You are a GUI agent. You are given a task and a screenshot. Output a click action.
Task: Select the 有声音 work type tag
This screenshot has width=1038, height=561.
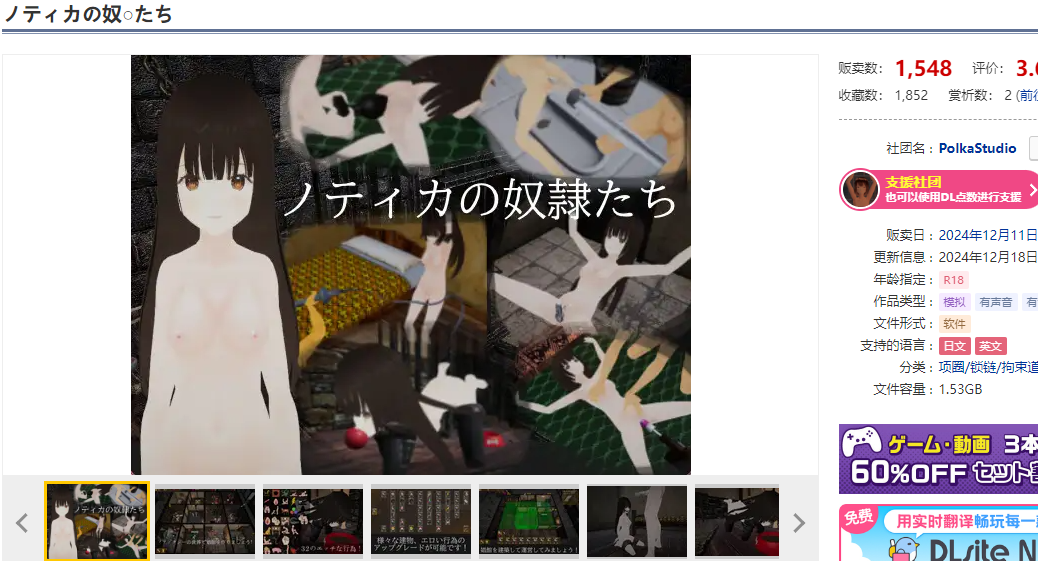coord(995,302)
